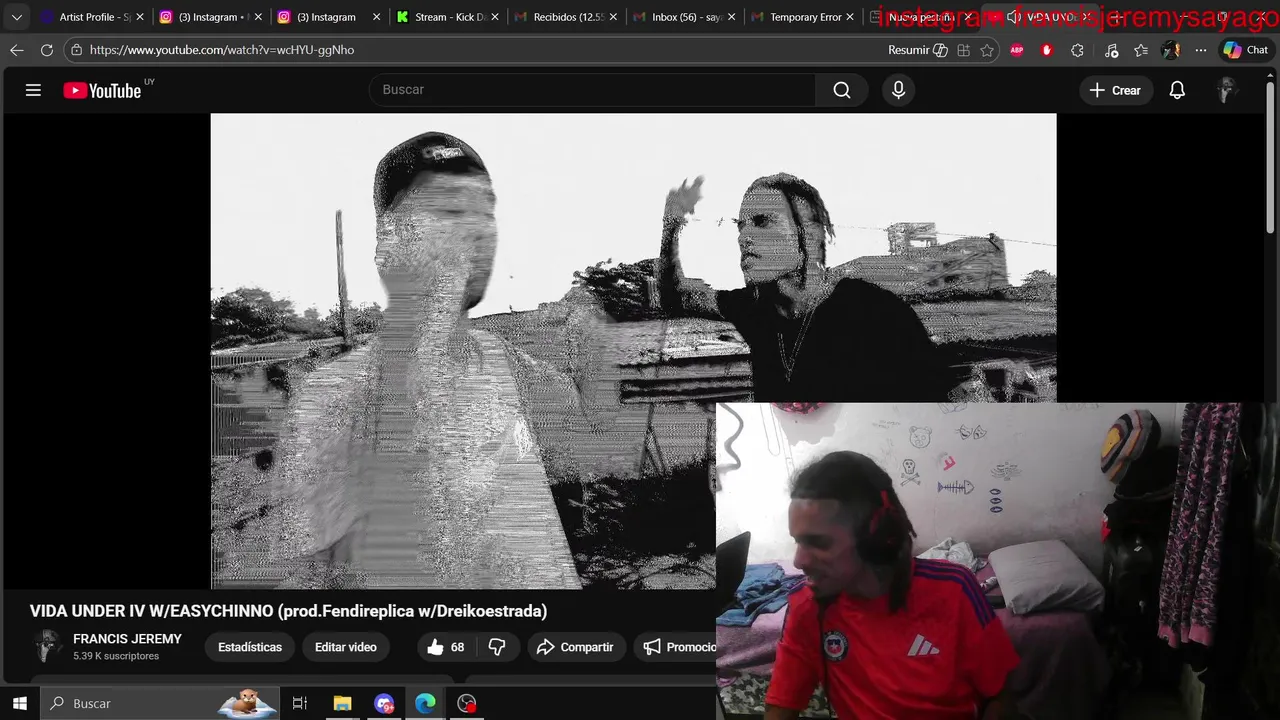The image size is (1280, 720).
Task: Open Task View on the taskbar
Action: pos(299,703)
